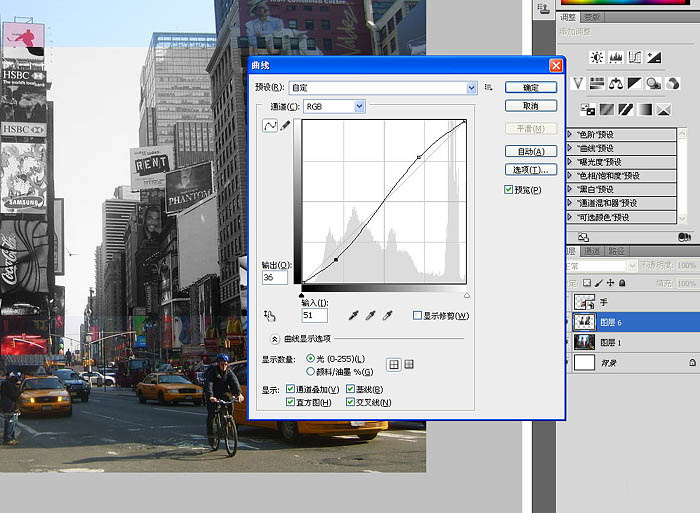The width and height of the screenshot is (700, 513).
Task: Activate the on-image adjustment hand tool
Action: click(x=269, y=315)
